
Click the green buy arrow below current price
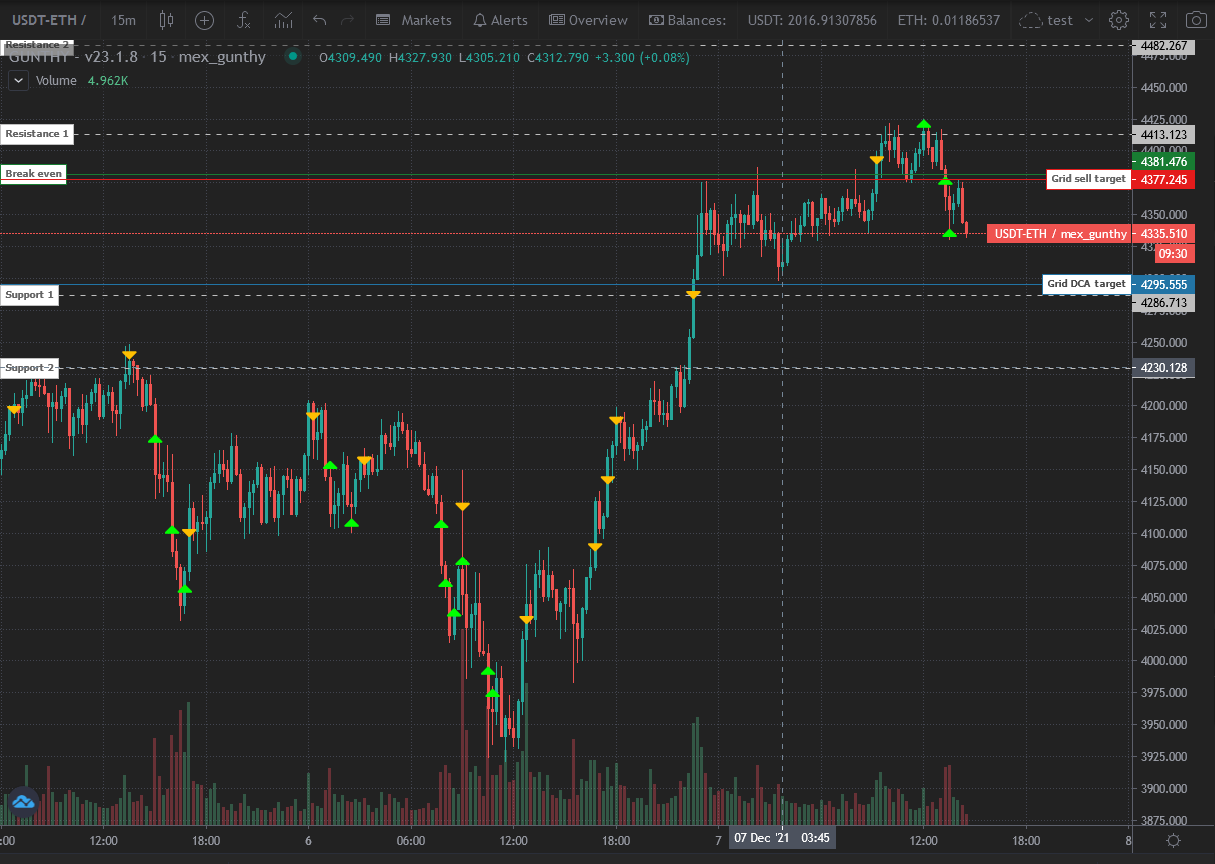click(x=949, y=233)
